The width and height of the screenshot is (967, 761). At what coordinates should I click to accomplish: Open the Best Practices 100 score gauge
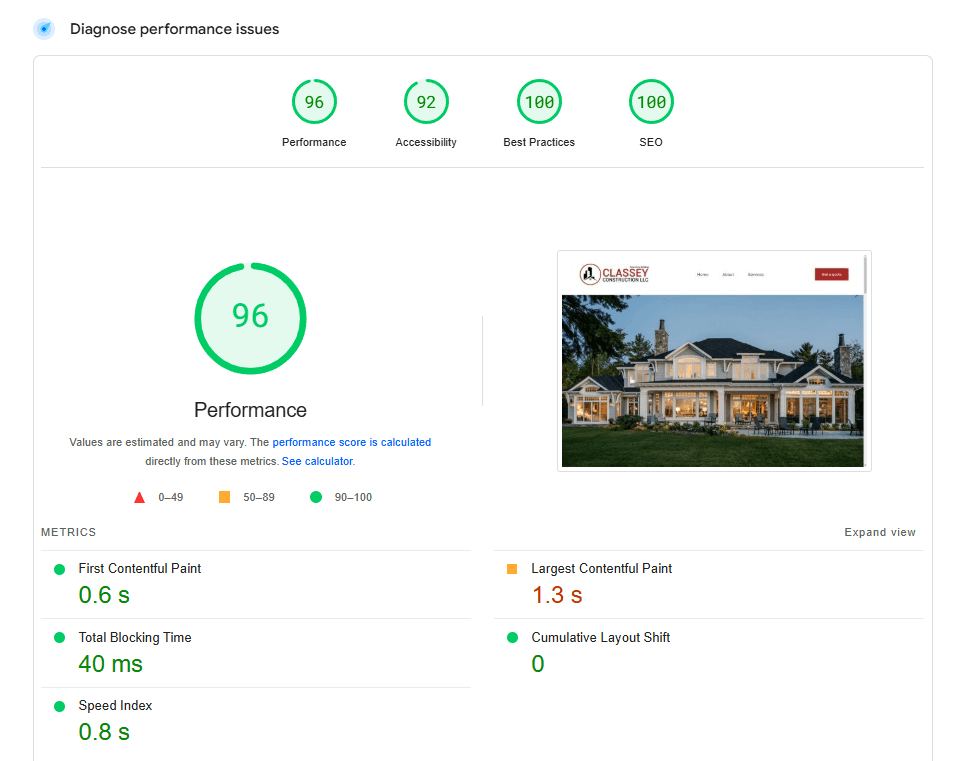(539, 102)
